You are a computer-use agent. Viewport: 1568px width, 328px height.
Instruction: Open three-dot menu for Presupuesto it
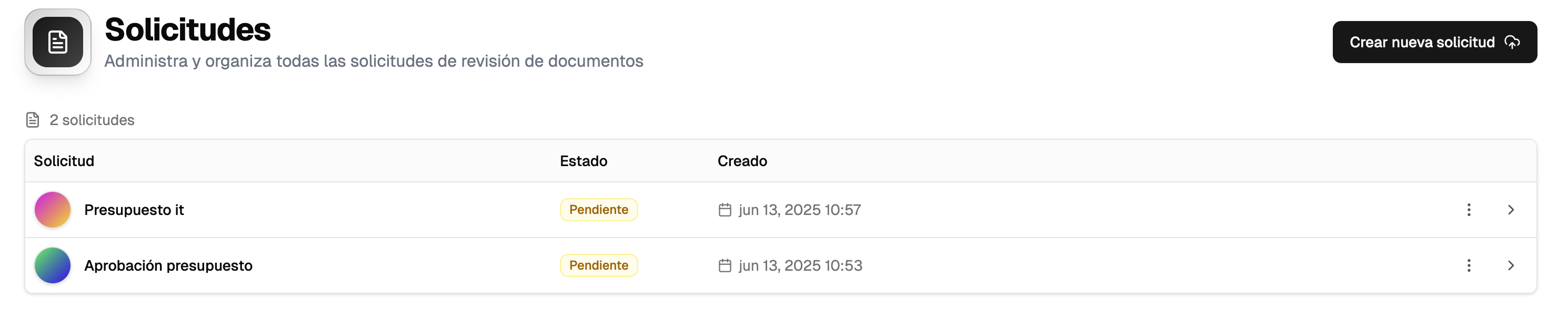1468,210
